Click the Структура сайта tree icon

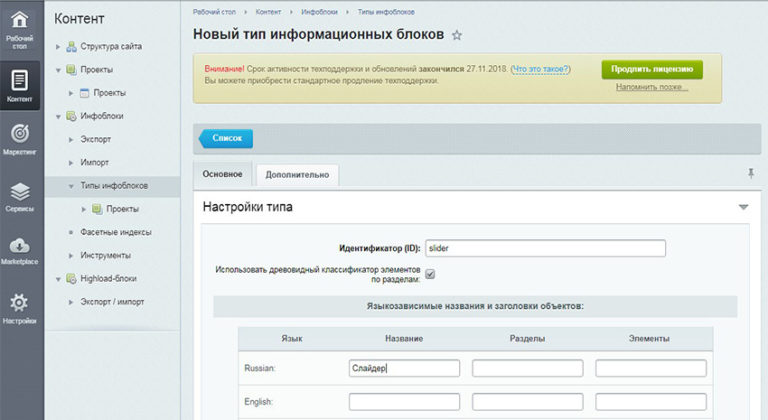72,47
